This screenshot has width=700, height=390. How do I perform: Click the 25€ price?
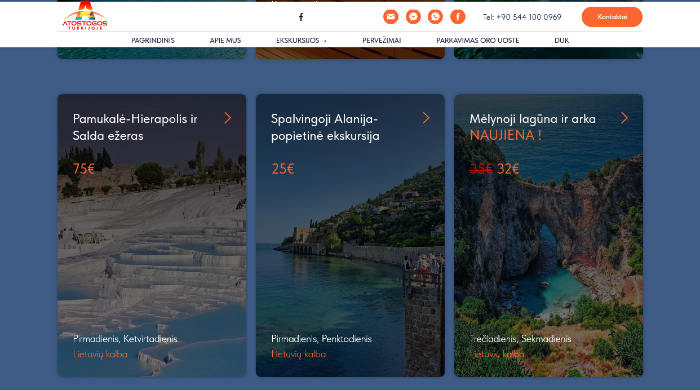coord(283,169)
